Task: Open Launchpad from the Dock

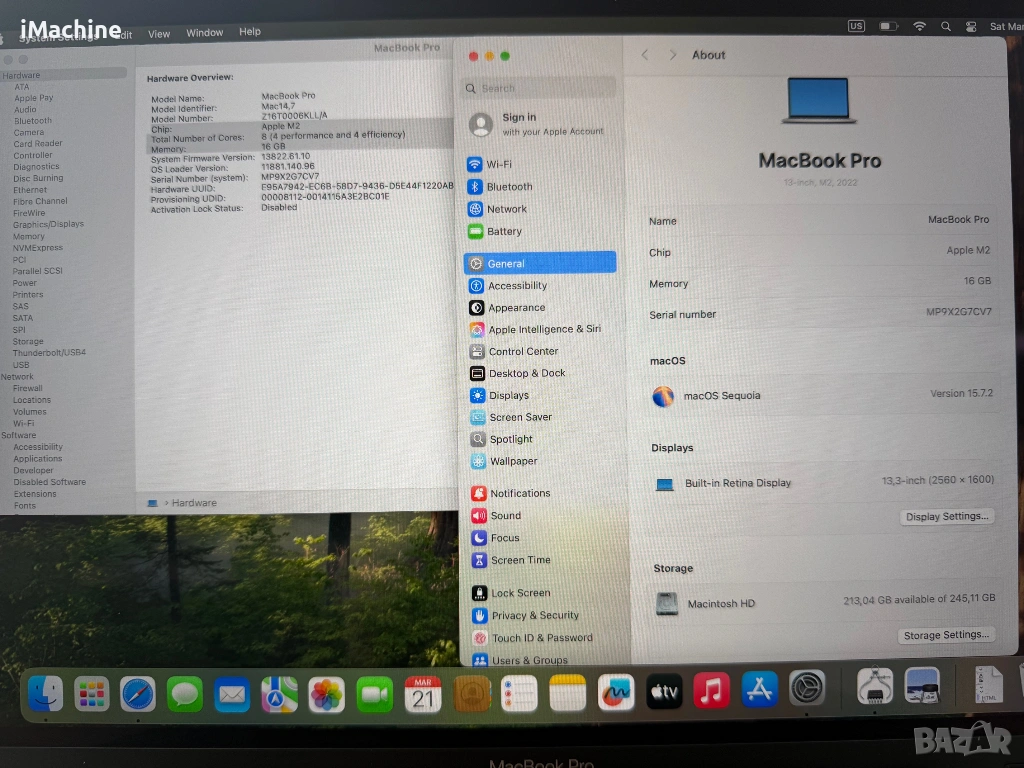Action: click(91, 694)
